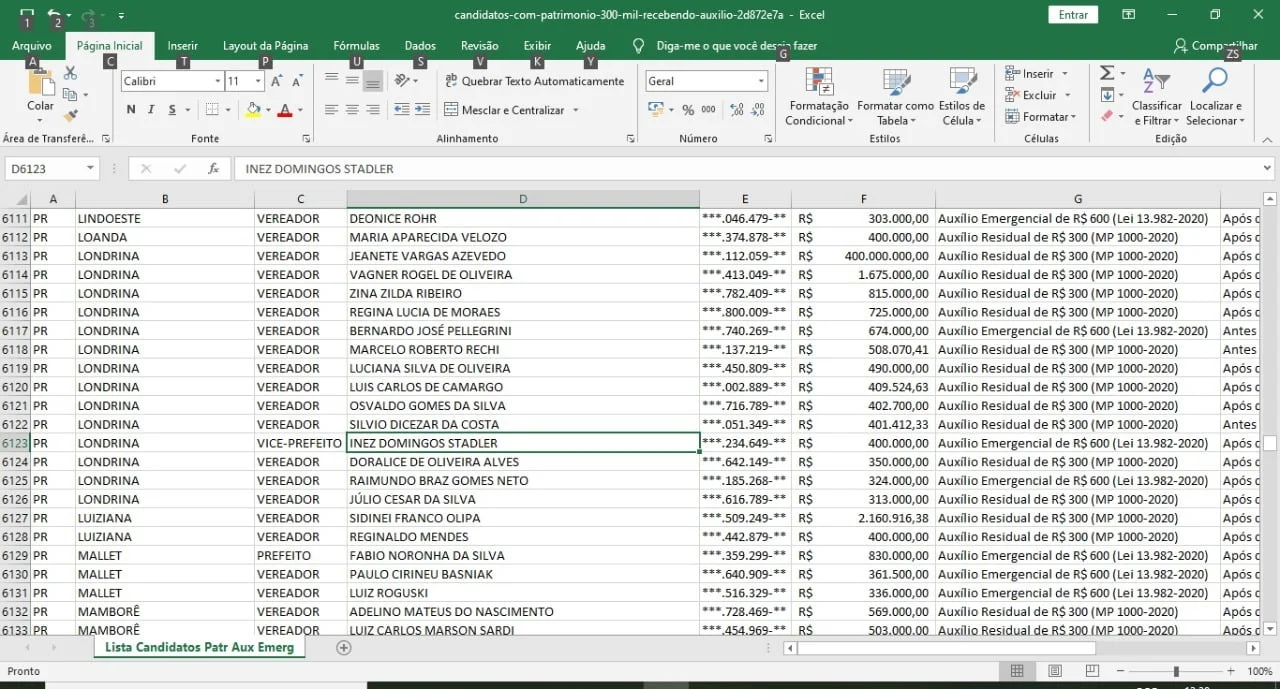Click Quebrar Texto Automaticamente
This screenshot has height=689, width=1280.
(533, 81)
